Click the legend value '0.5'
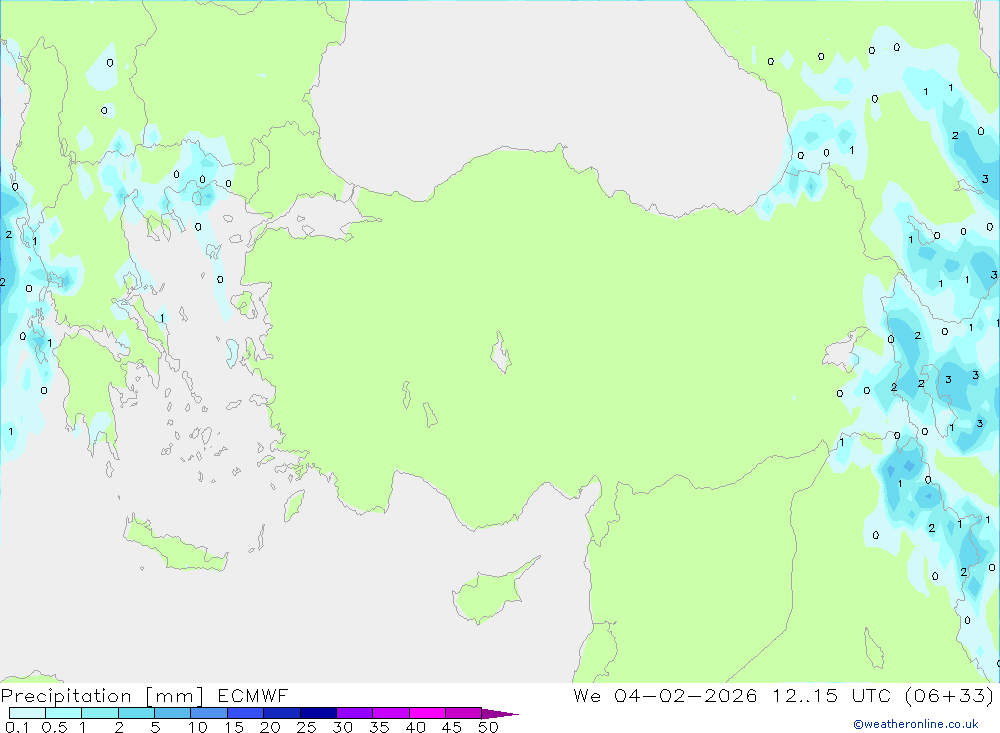This screenshot has height=733, width=1000. tap(54, 727)
